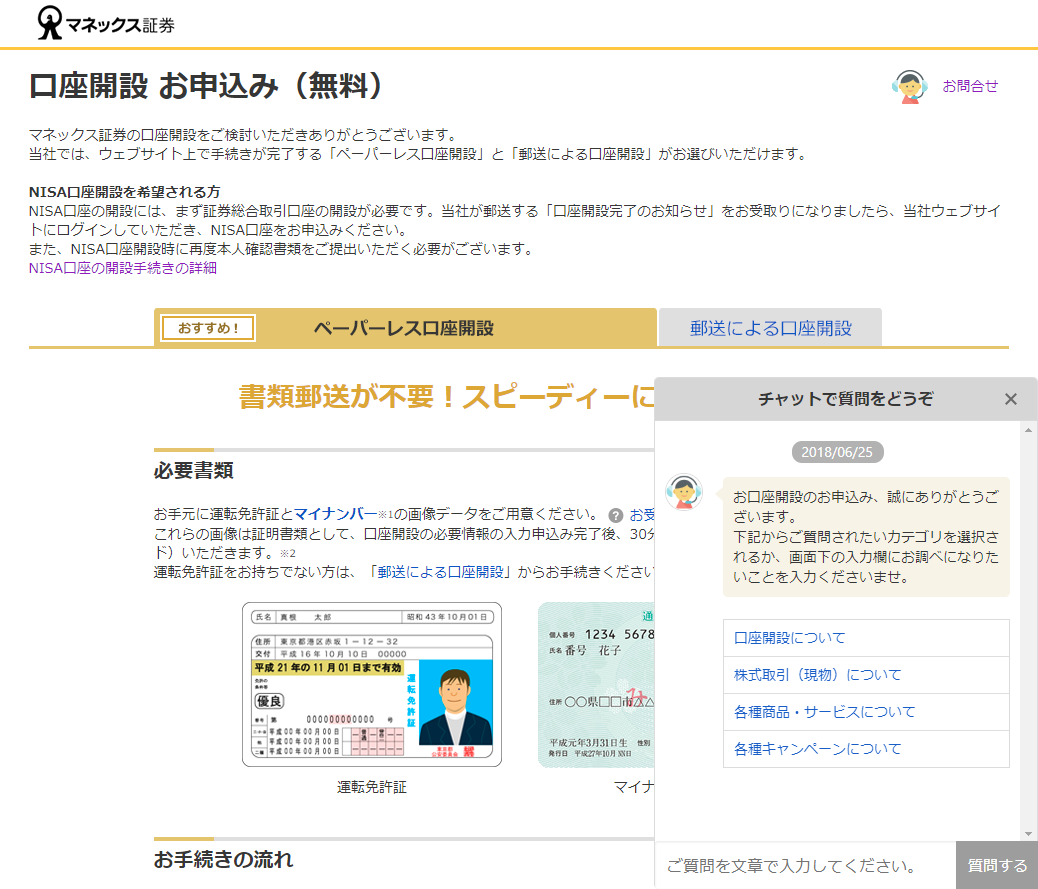
Task: Click the おすすめ！ badge
Action: click(208, 328)
